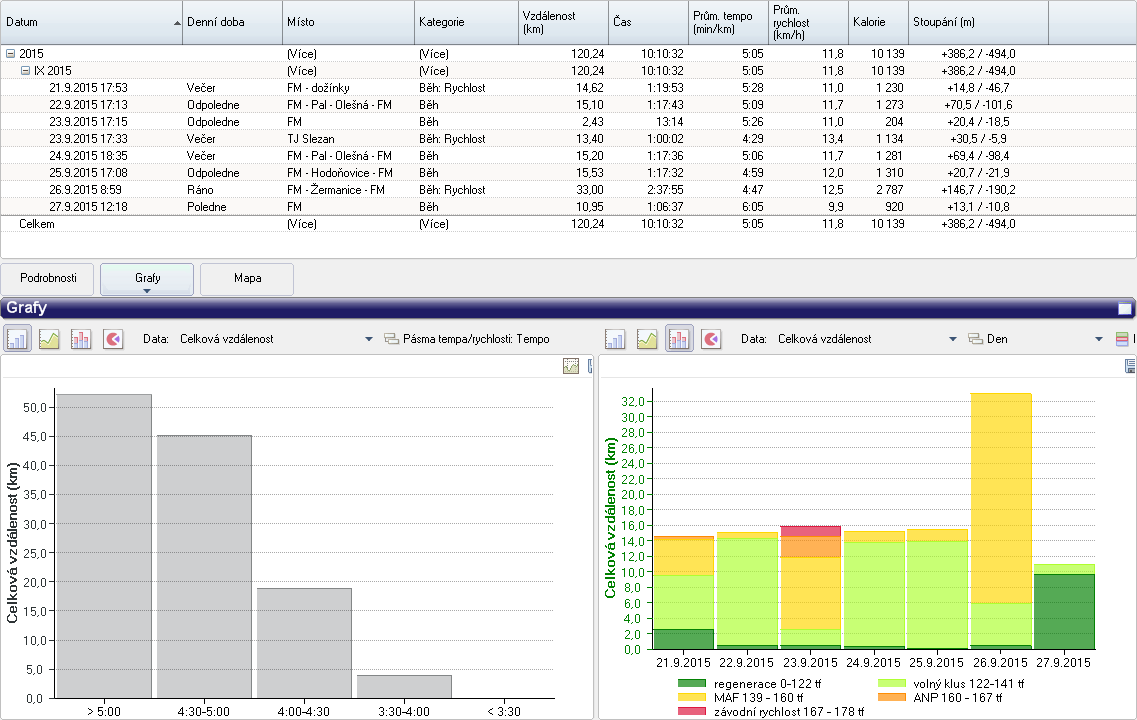The height and width of the screenshot is (720, 1137).
Task: Select activity row 24.9.2015 18:35
Action: [x=568, y=156]
